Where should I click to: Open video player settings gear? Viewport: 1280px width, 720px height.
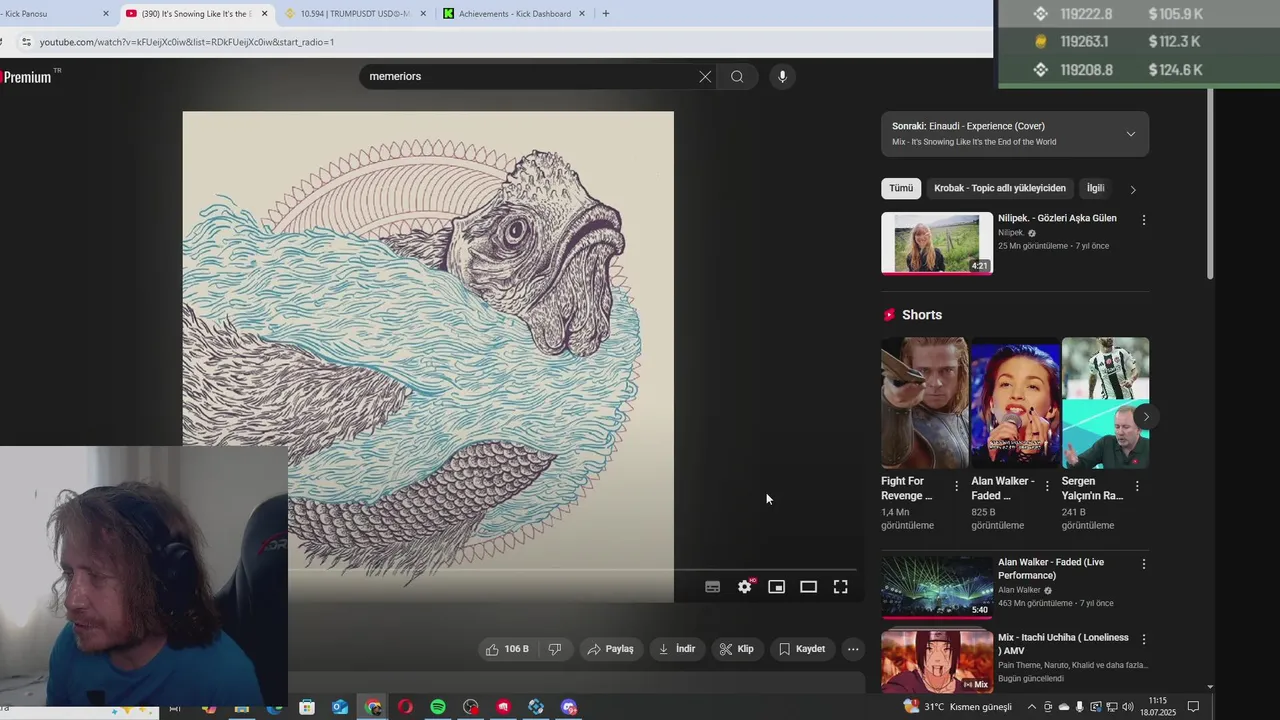click(x=744, y=587)
